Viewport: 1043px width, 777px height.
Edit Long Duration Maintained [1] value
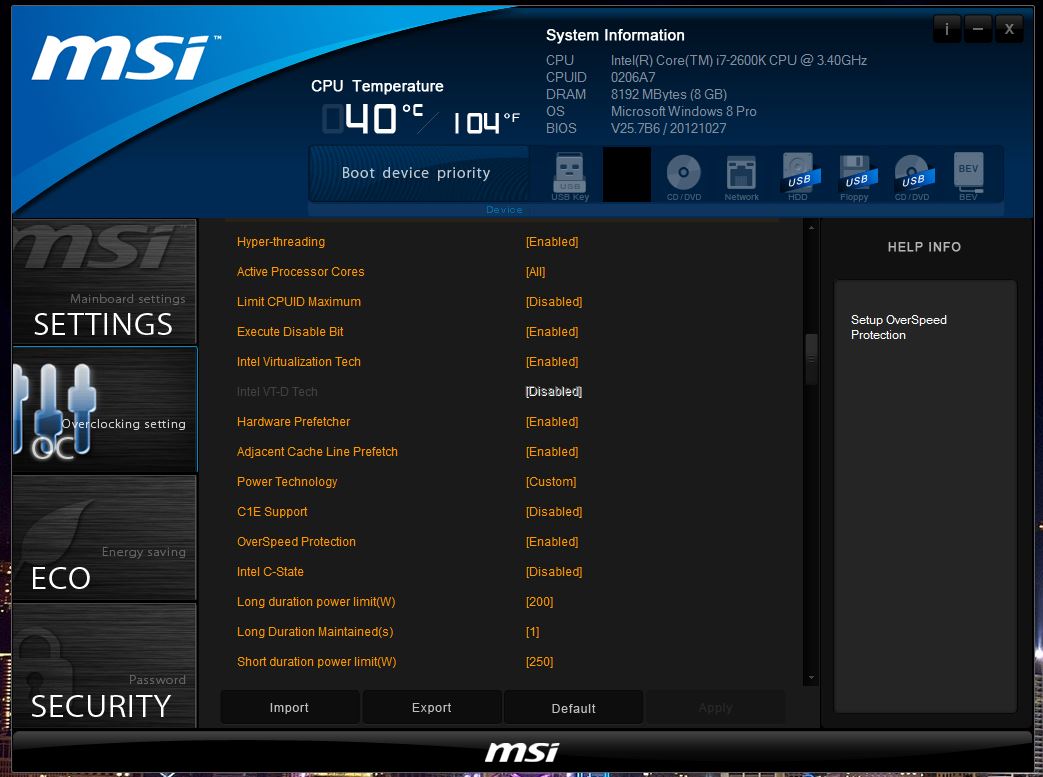[x=533, y=631]
